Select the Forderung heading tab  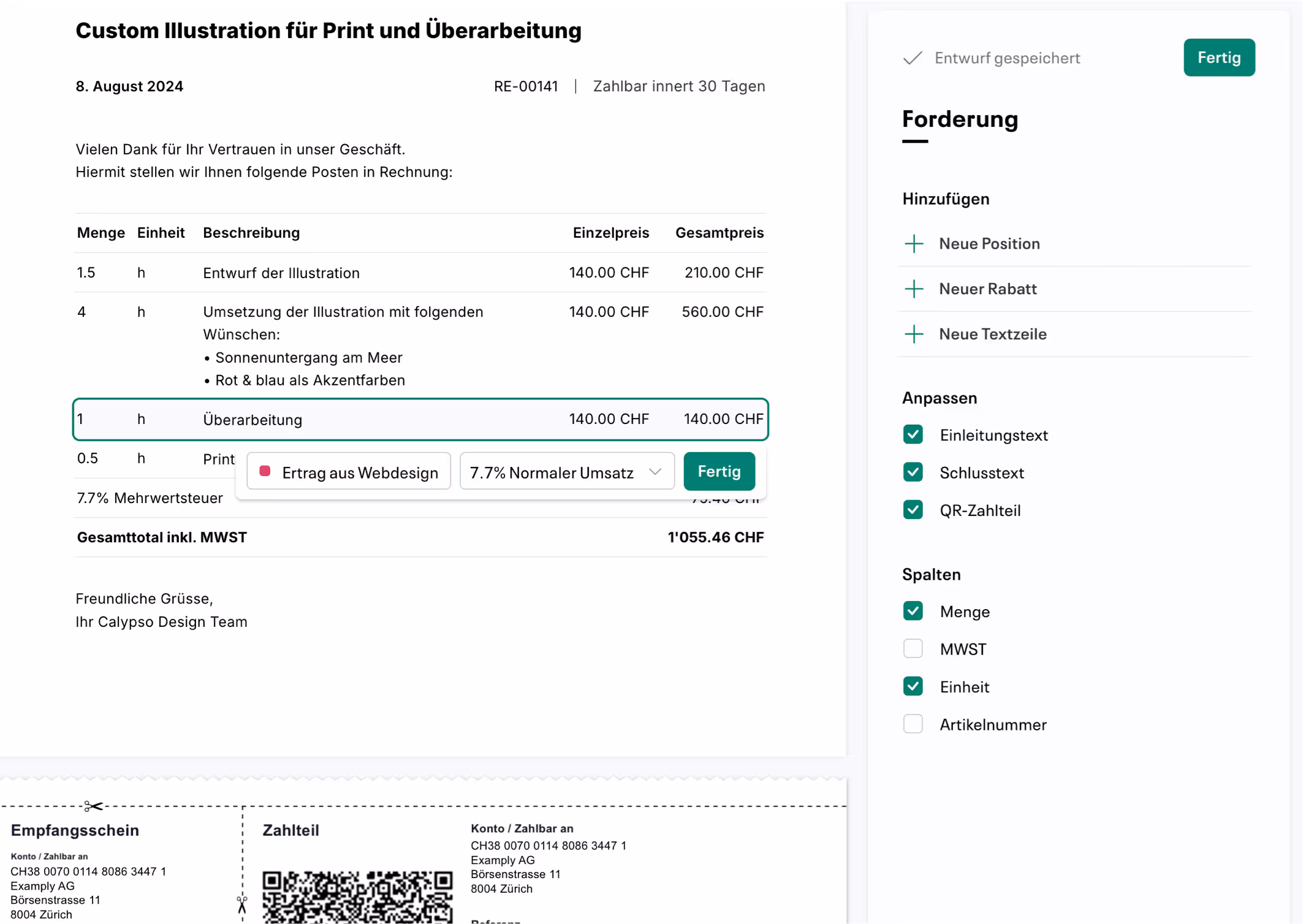click(x=960, y=119)
